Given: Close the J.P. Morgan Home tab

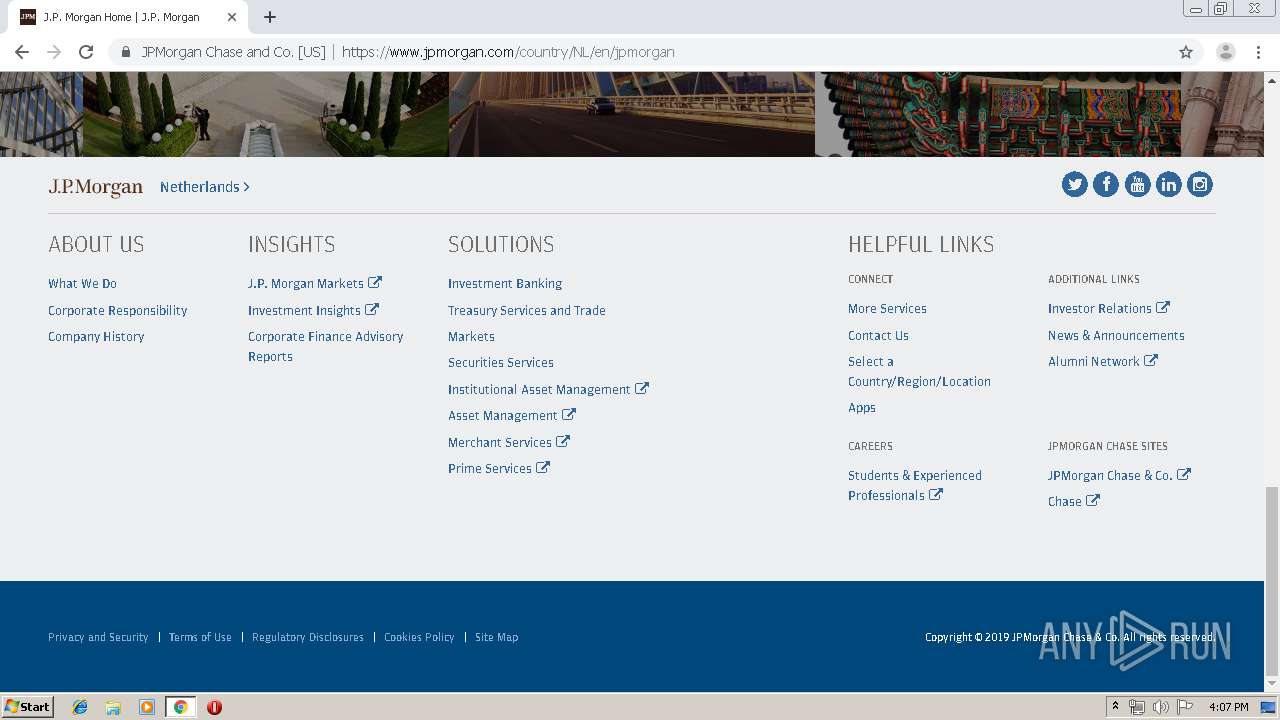Looking at the screenshot, I should [231, 17].
